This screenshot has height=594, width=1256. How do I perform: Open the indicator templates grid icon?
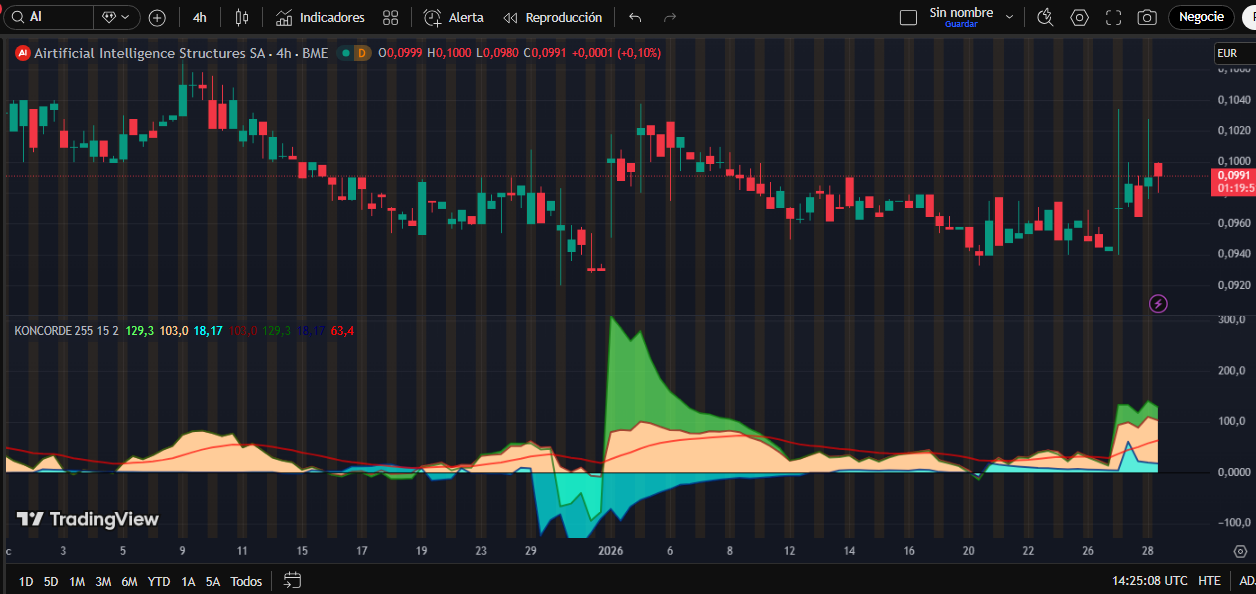(391, 17)
